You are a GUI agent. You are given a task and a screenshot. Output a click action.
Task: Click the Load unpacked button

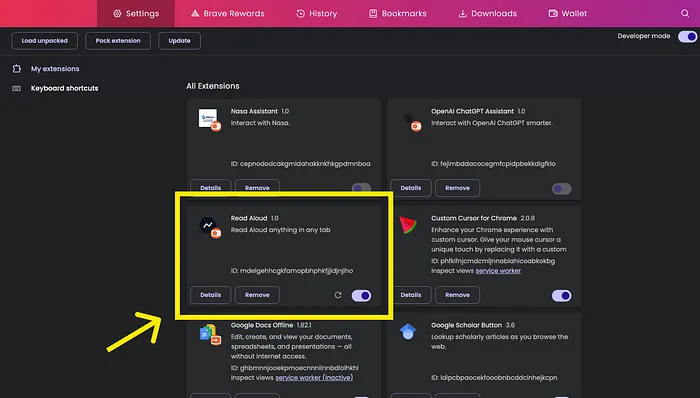click(45, 41)
